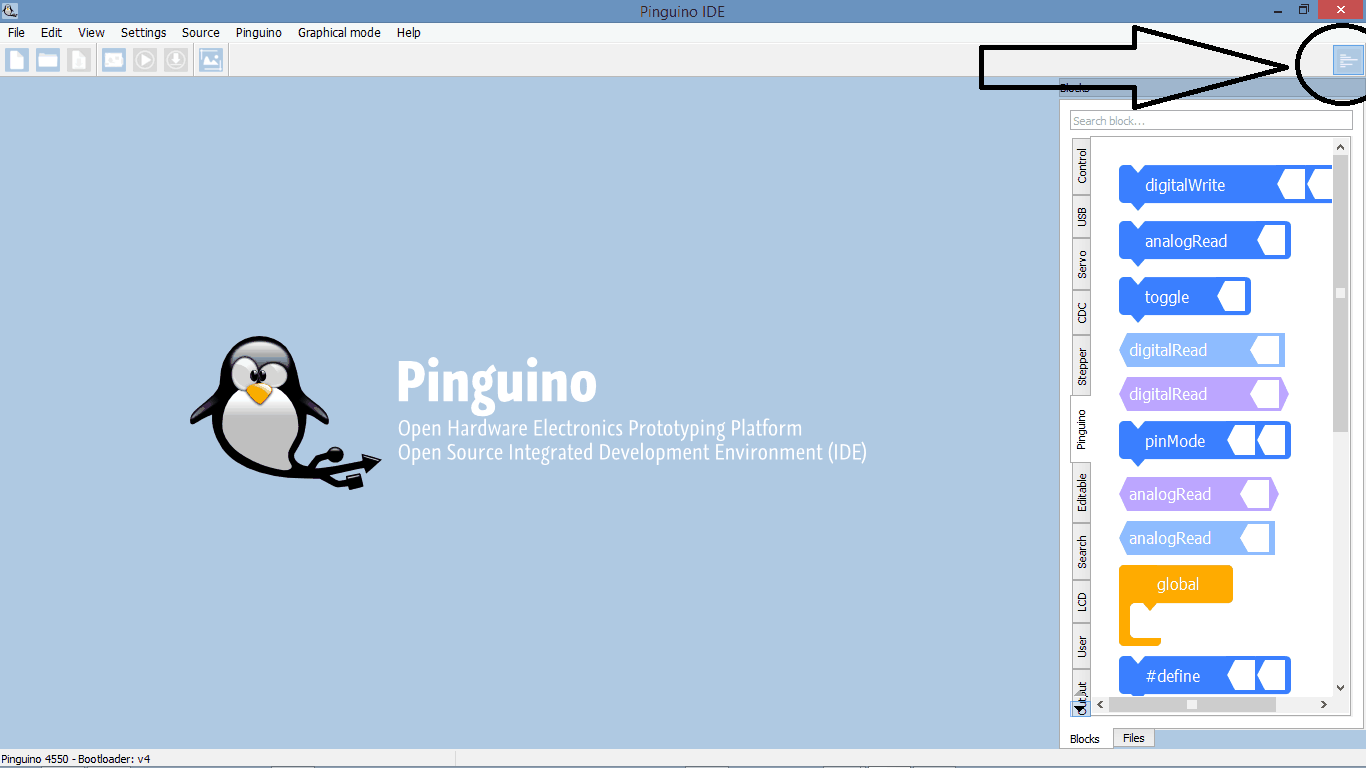1366x768 pixels.
Task: Click the Search block input field
Action: pos(1210,121)
